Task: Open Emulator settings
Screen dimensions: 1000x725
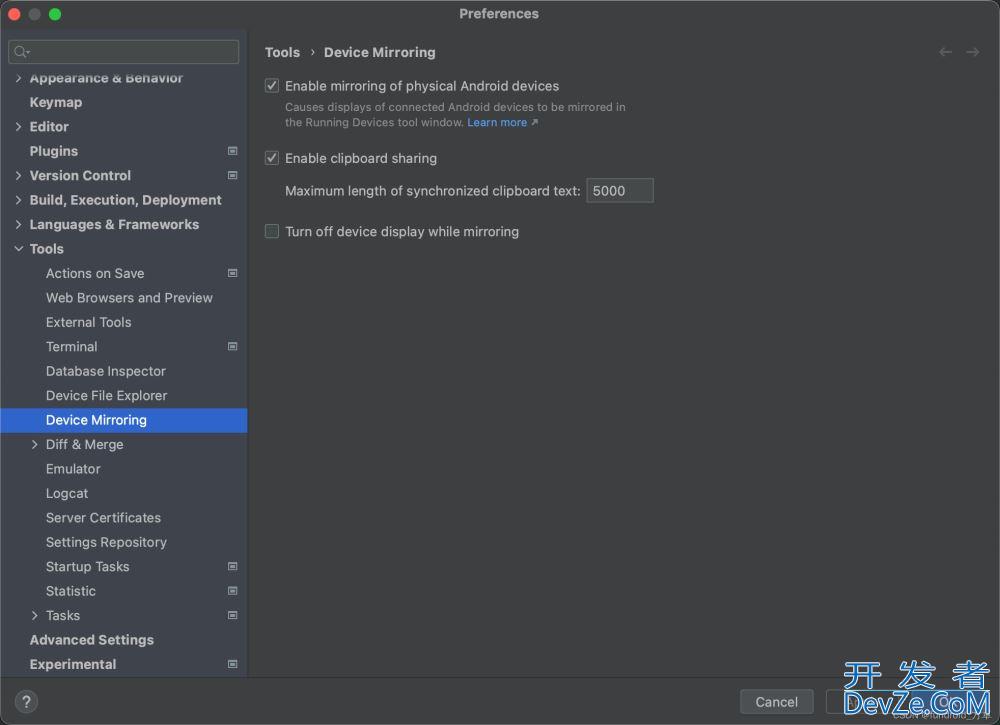Action: point(73,469)
